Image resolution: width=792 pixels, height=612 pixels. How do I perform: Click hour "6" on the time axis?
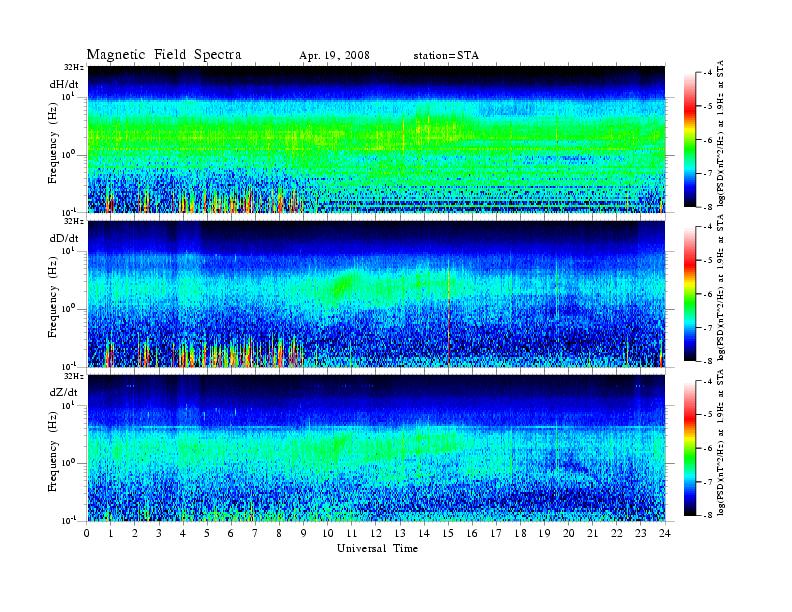pos(231,533)
